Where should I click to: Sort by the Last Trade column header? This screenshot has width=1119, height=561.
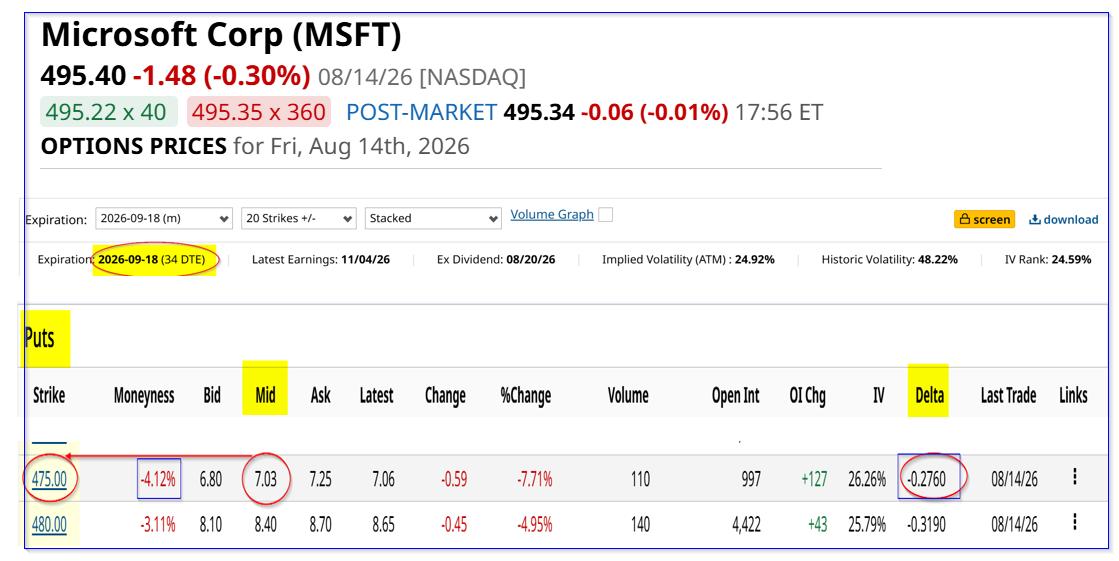[1008, 395]
